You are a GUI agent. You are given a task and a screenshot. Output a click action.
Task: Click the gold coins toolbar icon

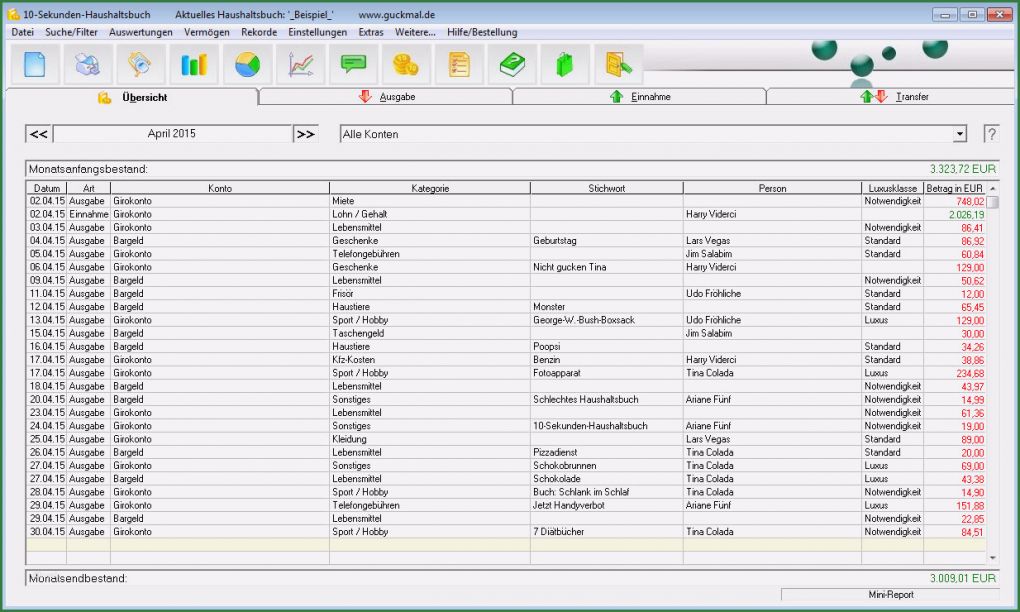tap(406, 65)
